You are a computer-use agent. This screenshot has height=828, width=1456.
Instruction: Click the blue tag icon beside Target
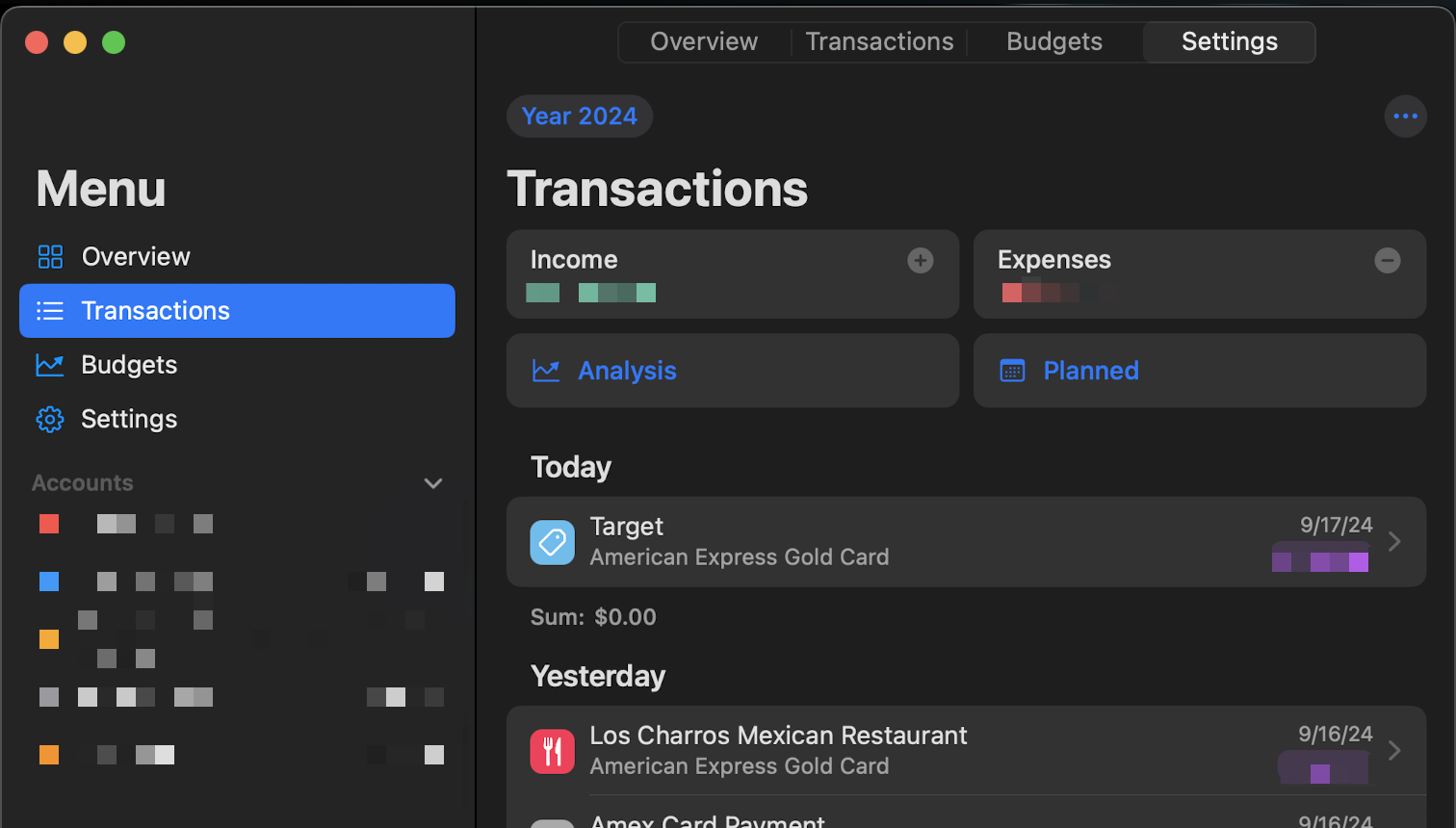coord(552,542)
